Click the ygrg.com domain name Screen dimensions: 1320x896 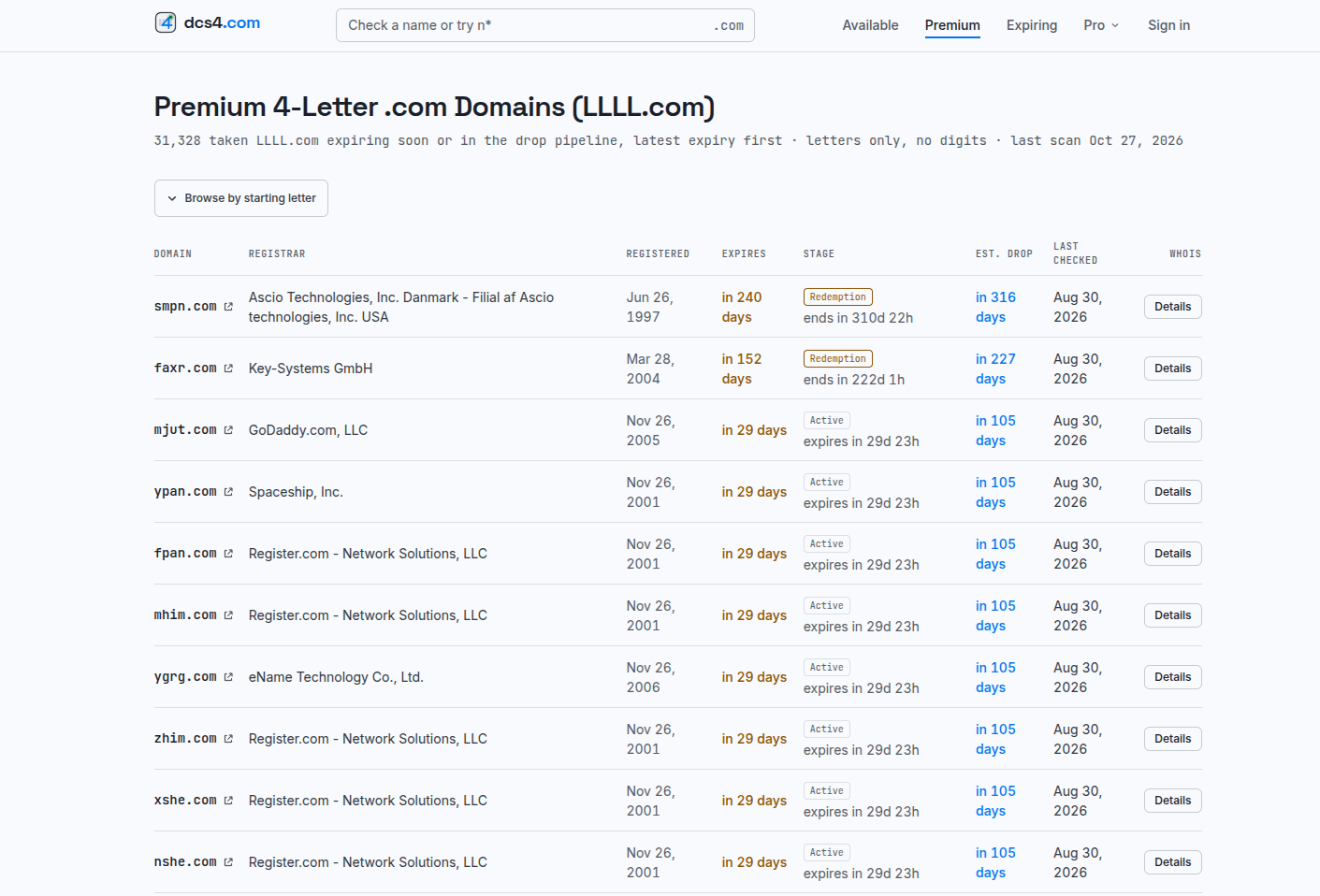pyautogui.click(x=185, y=677)
